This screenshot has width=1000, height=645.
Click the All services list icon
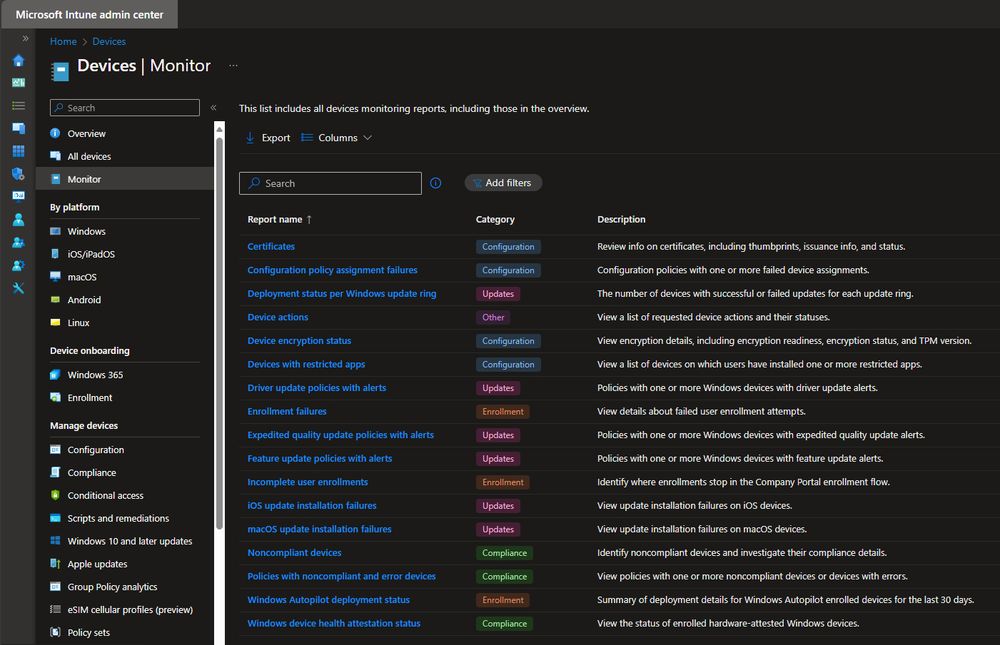click(18, 105)
